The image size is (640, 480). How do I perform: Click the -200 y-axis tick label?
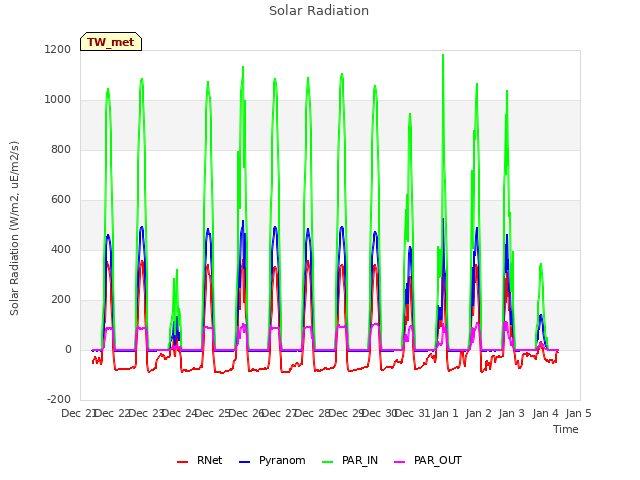pyautogui.click(x=59, y=399)
